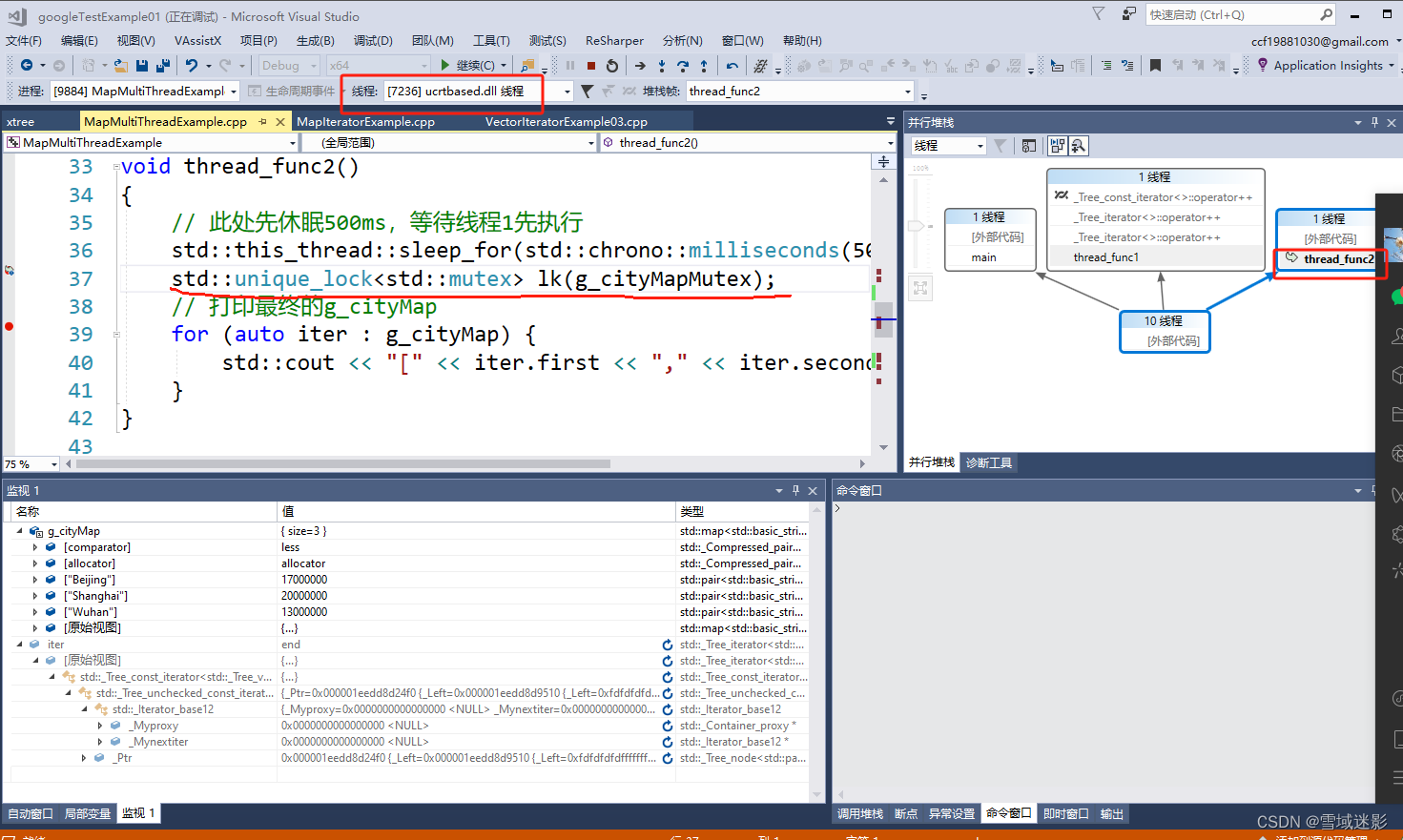Click the Step Over icon
This screenshot has width=1403, height=840.
point(683,66)
